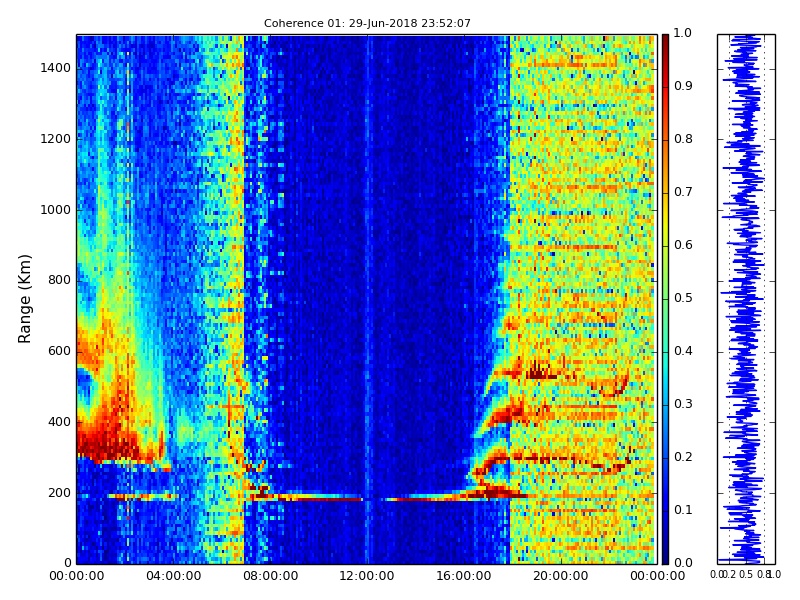Click the y-axis tick label '1000'

click(56, 210)
